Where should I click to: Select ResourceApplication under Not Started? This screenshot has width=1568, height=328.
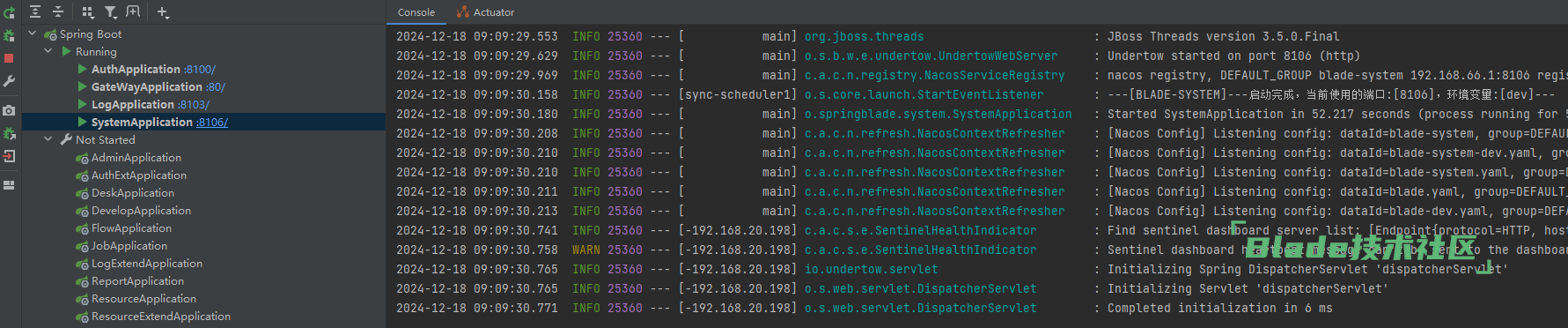(144, 298)
